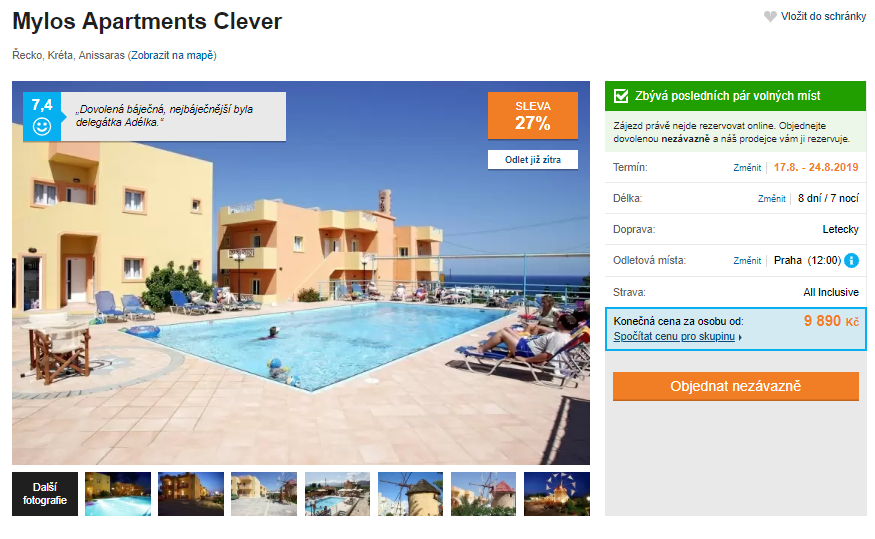Expand Spočítat cenu pro skupinu
Viewport: 875px width, 539px height.
point(674,336)
